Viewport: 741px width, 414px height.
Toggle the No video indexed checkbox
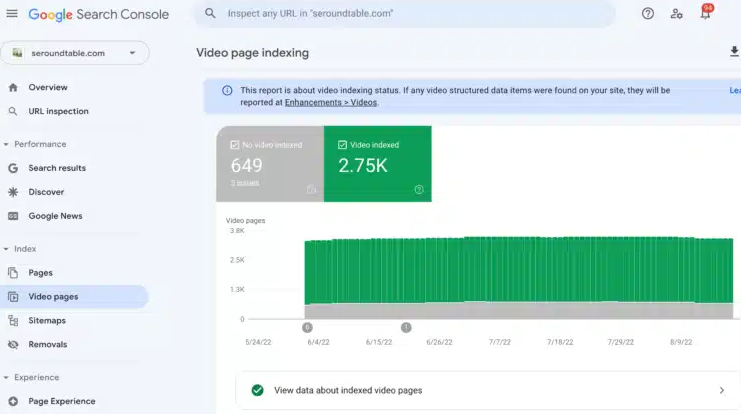click(235, 145)
